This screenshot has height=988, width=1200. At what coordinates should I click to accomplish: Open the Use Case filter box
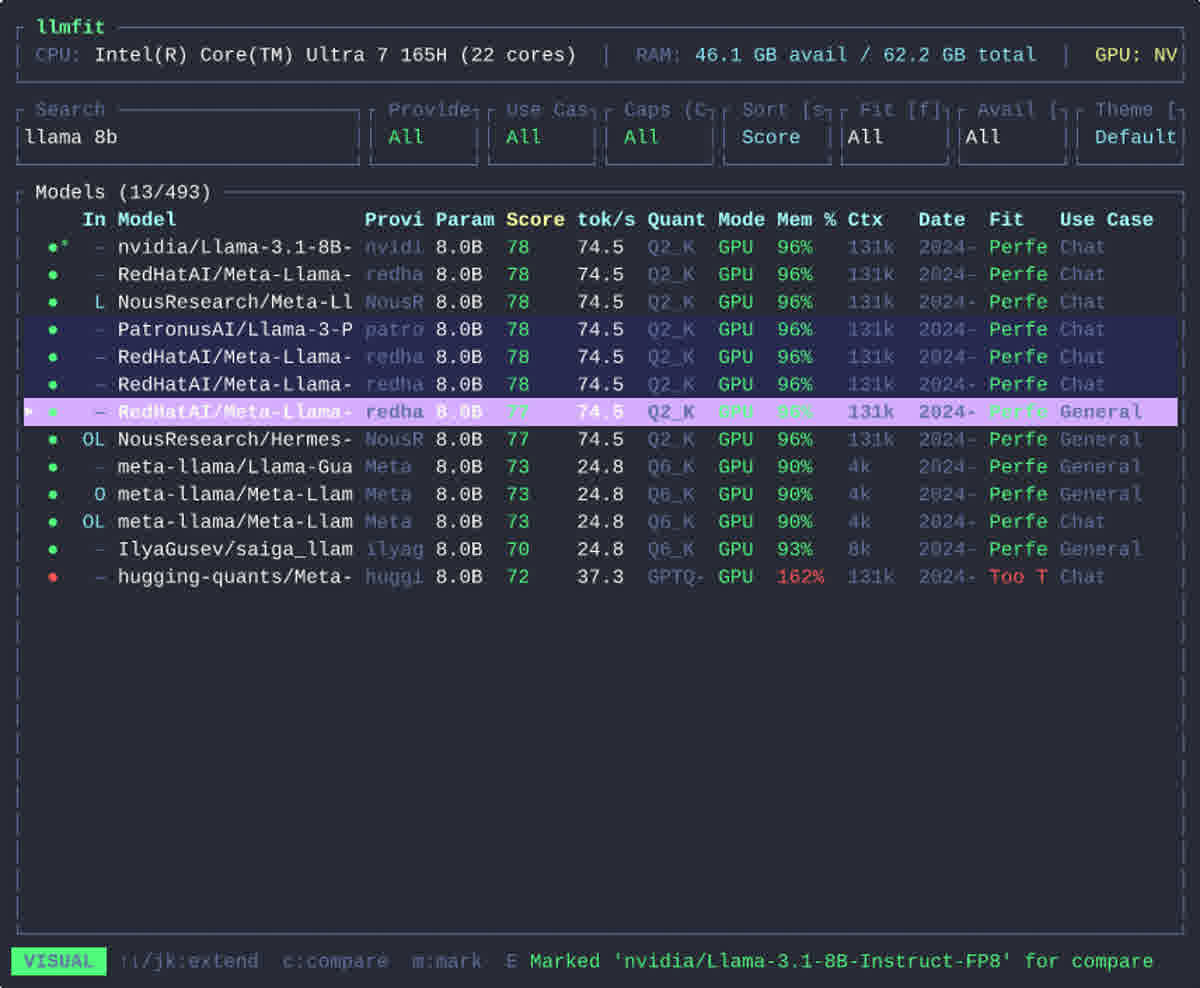tap(542, 137)
